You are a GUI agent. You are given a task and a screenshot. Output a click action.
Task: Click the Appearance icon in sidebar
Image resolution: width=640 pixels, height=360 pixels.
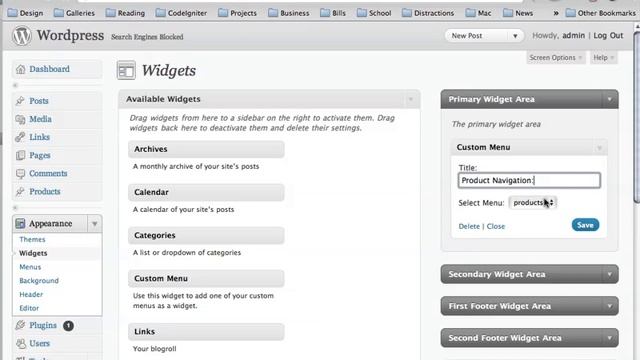click(20, 223)
